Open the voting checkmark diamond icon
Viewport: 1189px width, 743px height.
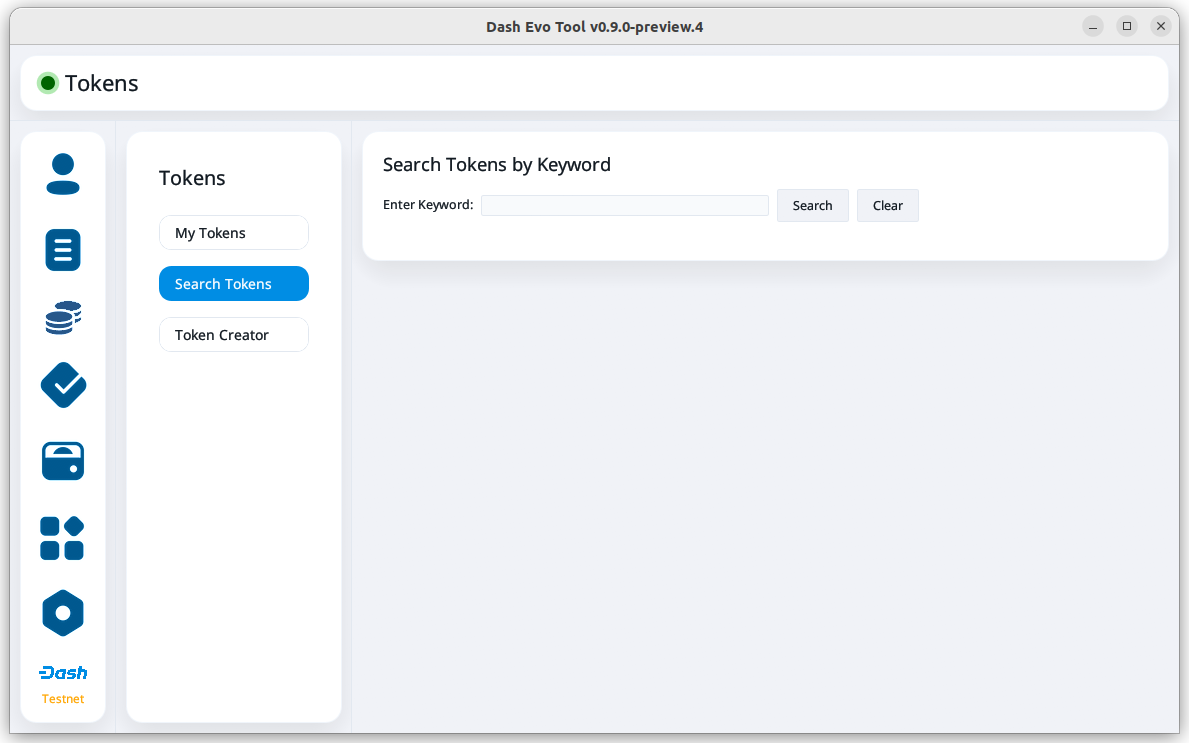click(63, 385)
